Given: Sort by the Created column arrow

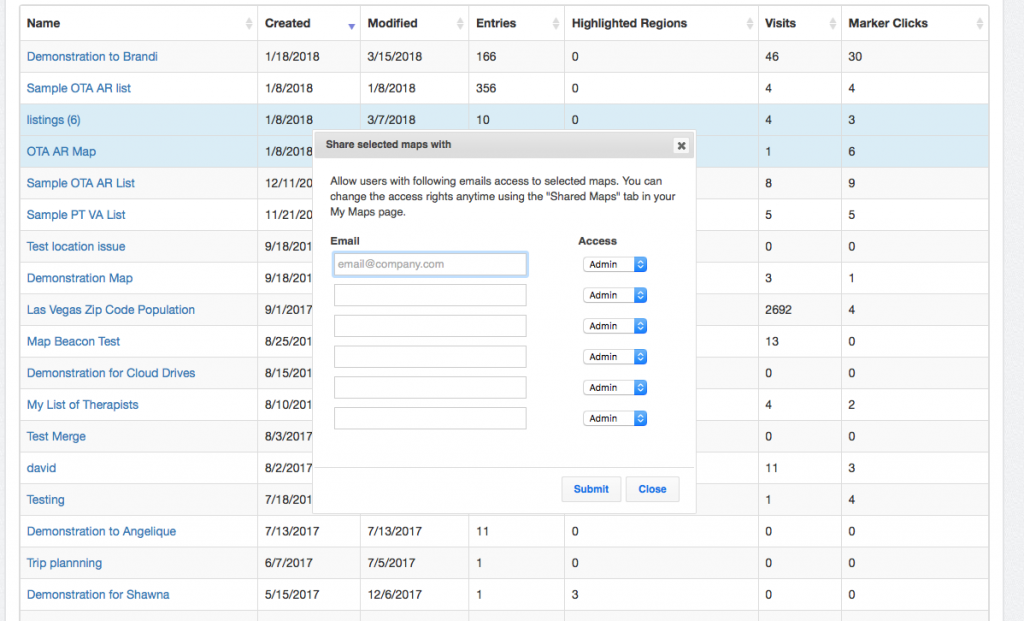Looking at the screenshot, I should point(350,24).
